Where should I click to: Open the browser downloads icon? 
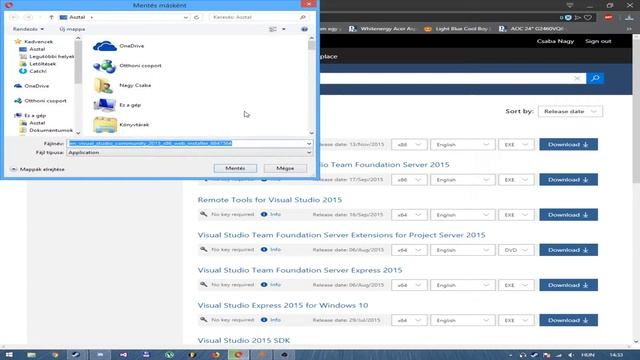point(629,18)
